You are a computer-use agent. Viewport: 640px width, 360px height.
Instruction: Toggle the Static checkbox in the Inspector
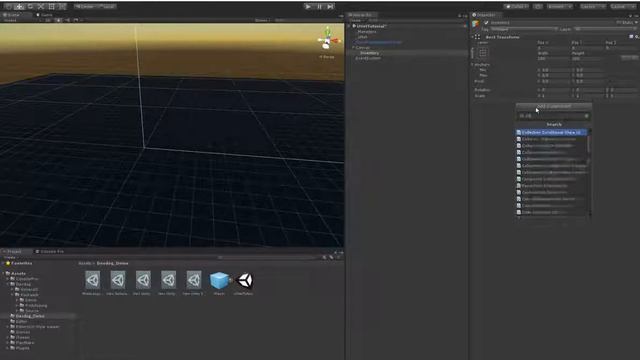pyautogui.click(x=618, y=22)
